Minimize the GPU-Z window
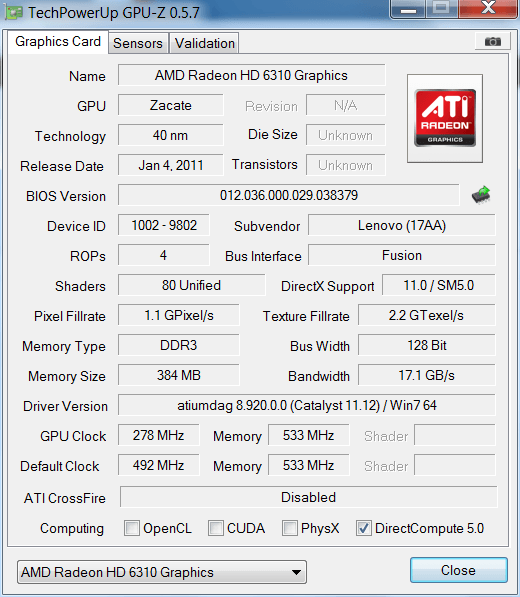The width and height of the screenshot is (520, 597). pos(408,9)
